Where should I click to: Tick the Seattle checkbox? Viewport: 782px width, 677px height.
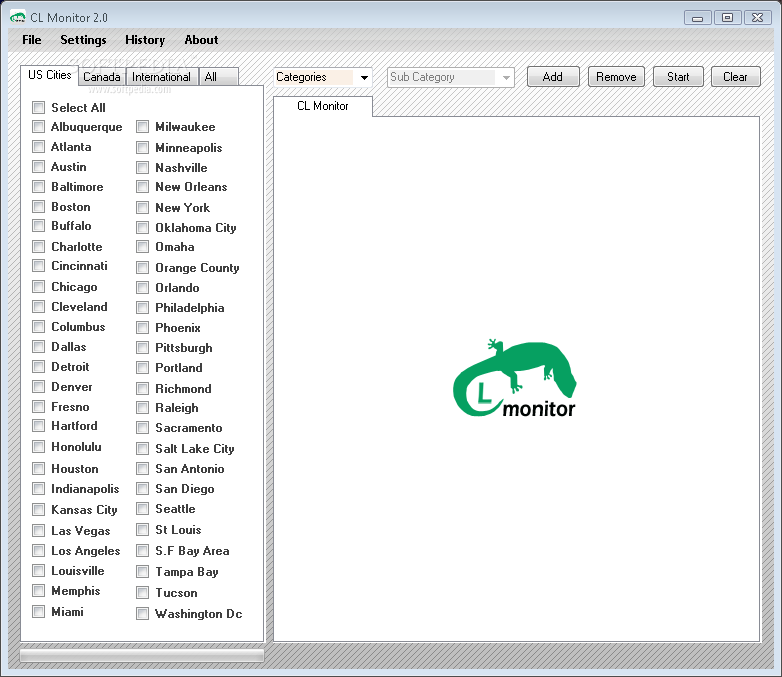click(x=143, y=509)
